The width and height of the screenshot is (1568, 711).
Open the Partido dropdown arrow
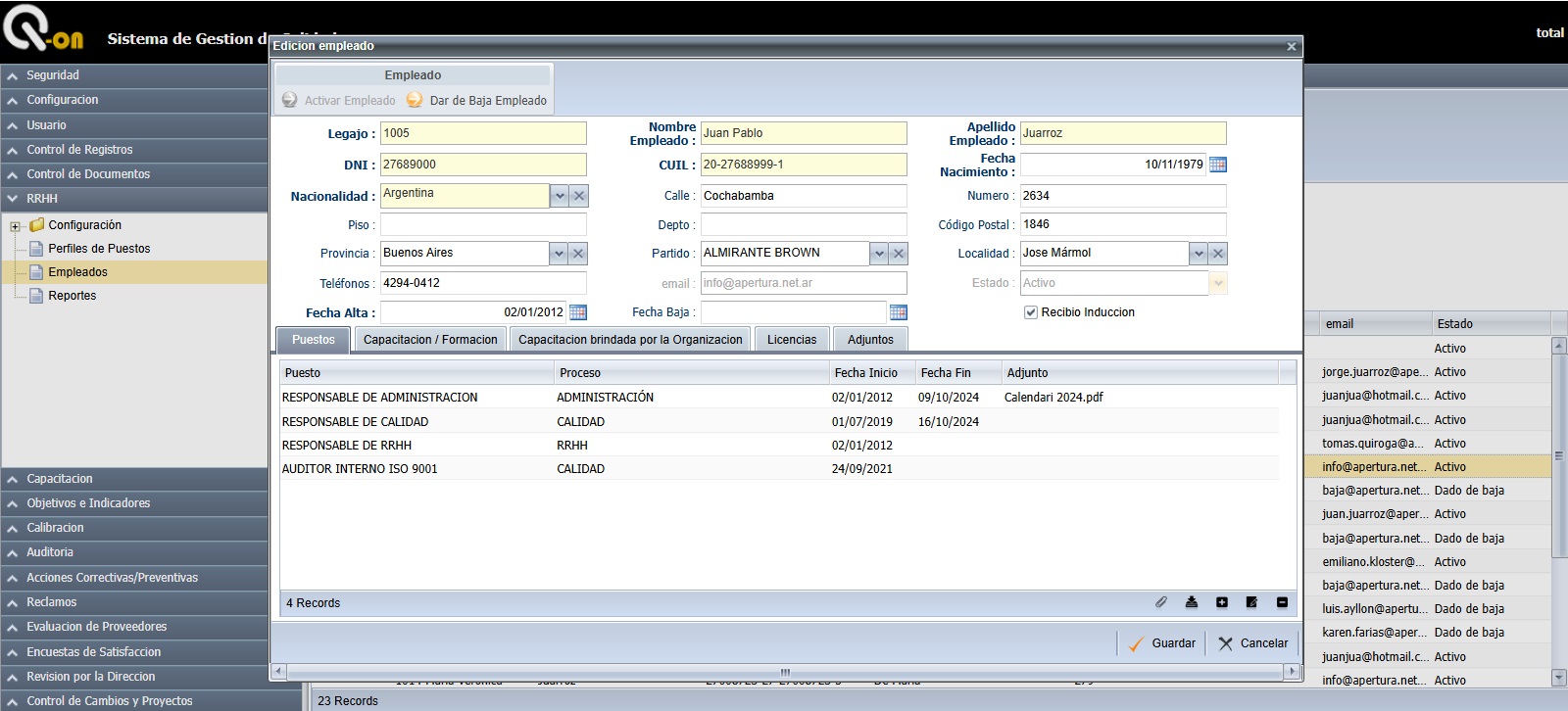coord(879,254)
